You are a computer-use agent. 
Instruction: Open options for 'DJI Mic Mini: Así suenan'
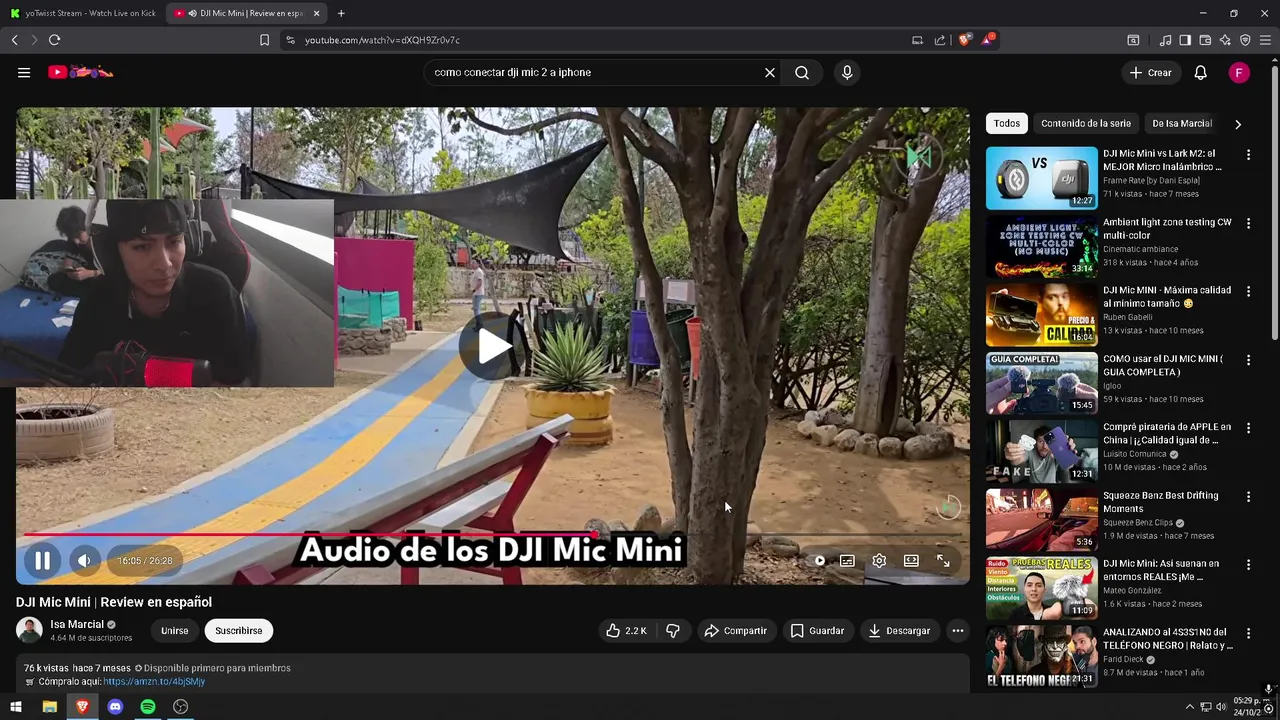pyautogui.click(x=1248, y=564)
